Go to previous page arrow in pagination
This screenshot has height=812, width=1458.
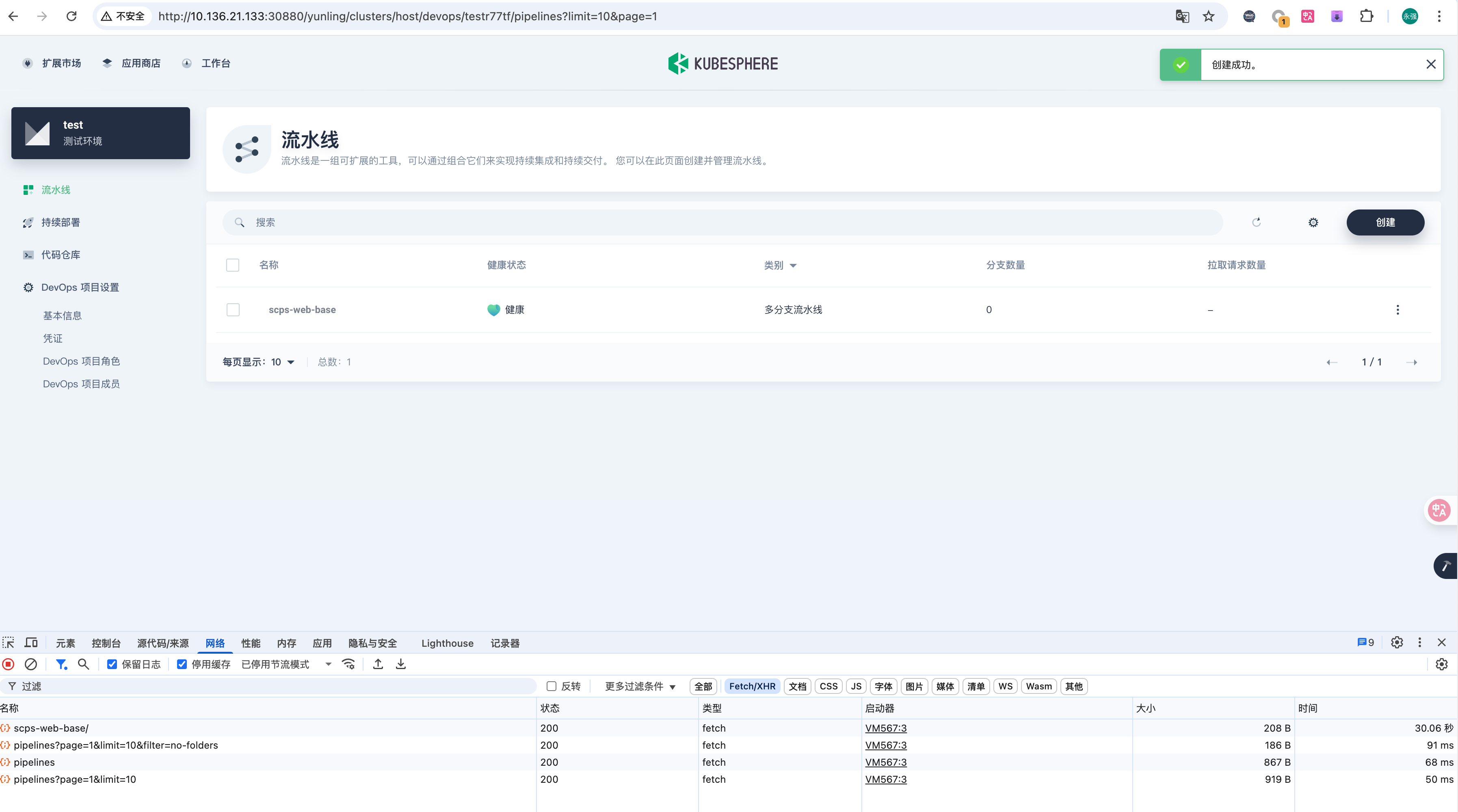(x=1332, y=362)
